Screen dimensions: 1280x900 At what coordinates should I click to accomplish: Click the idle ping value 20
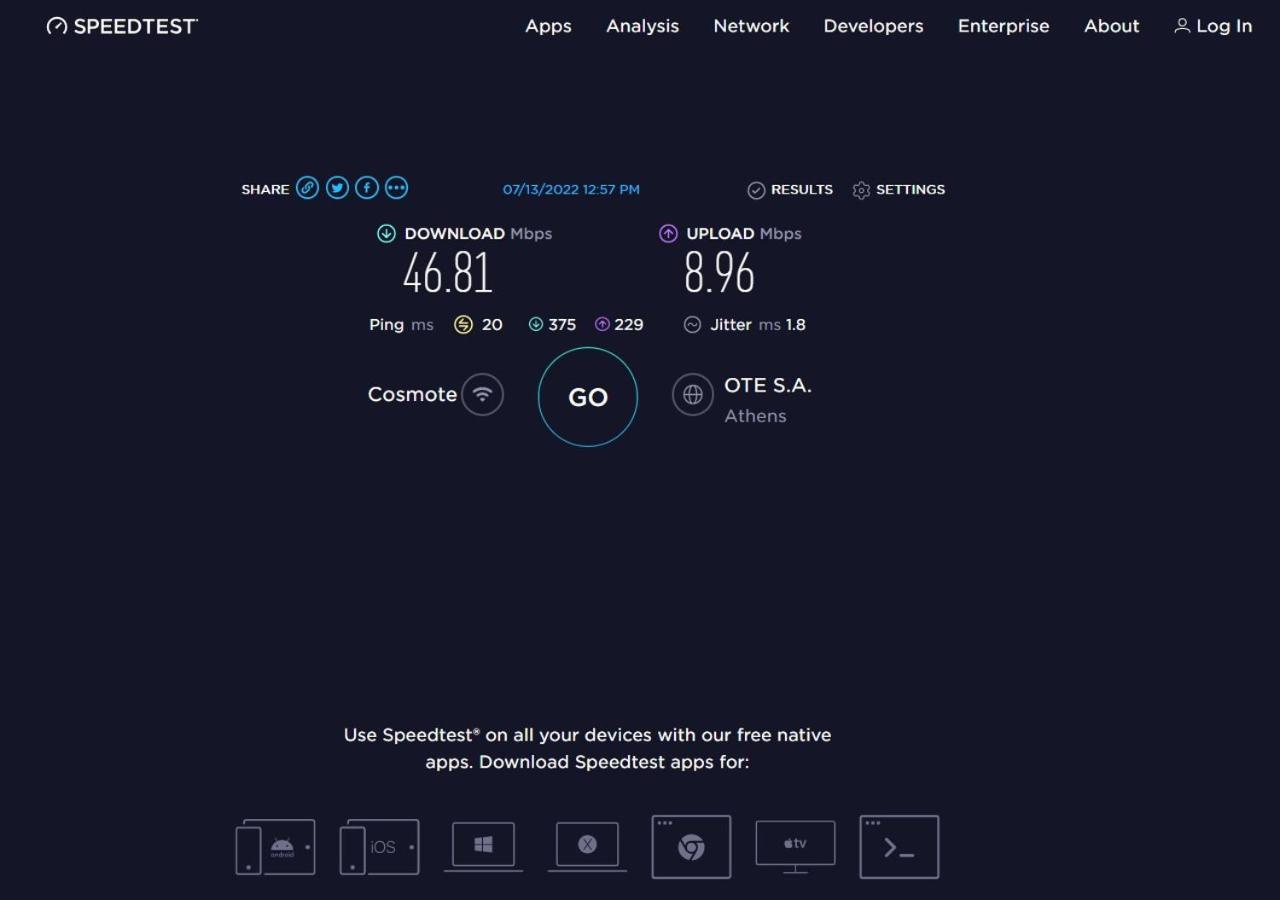tap(492, 325)
